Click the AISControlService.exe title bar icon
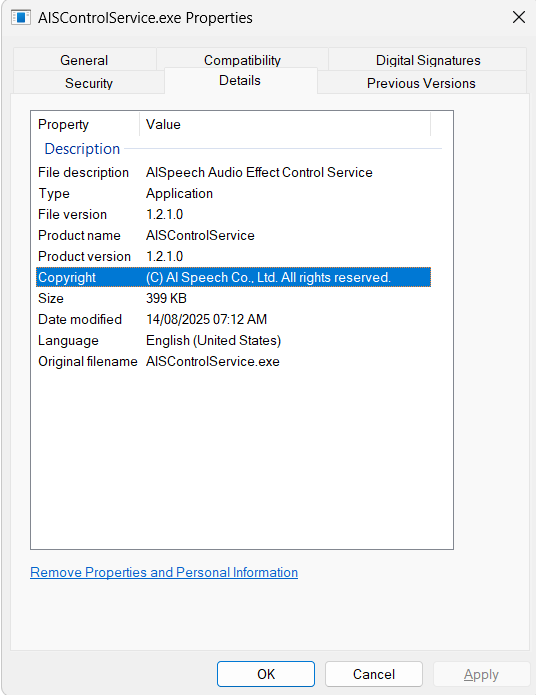The width and height of the screenshot is (536, 695). click(x=20, y=18)
